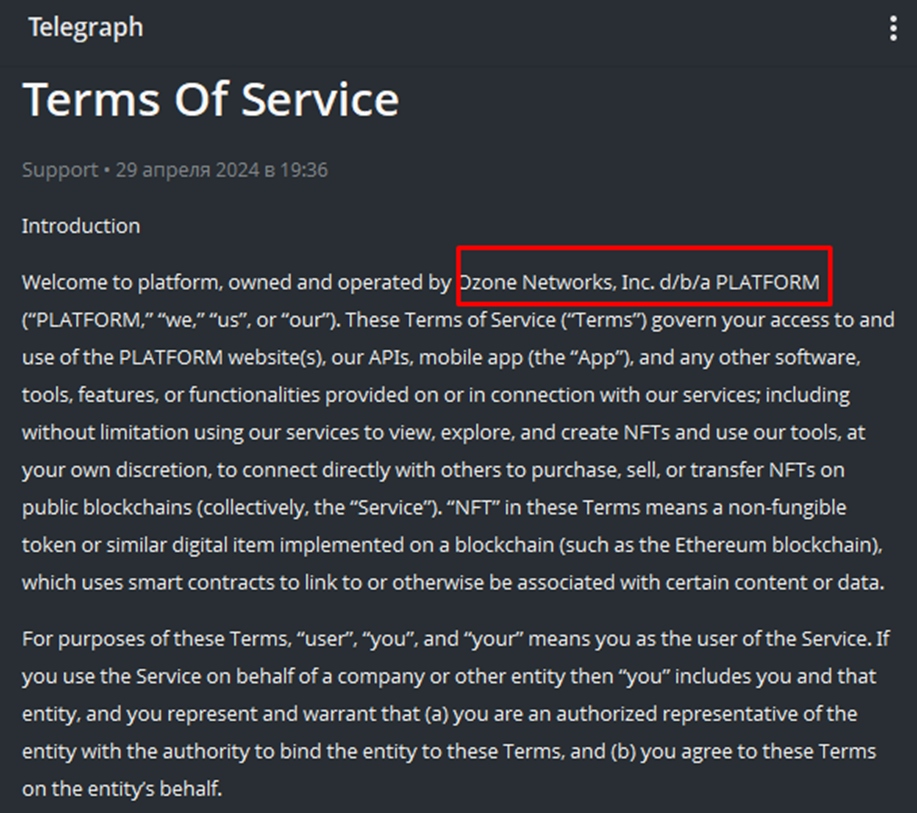Click the text public blockchains
The height and width of the screenshot is (813, 917).
click(x=106, y=508)
